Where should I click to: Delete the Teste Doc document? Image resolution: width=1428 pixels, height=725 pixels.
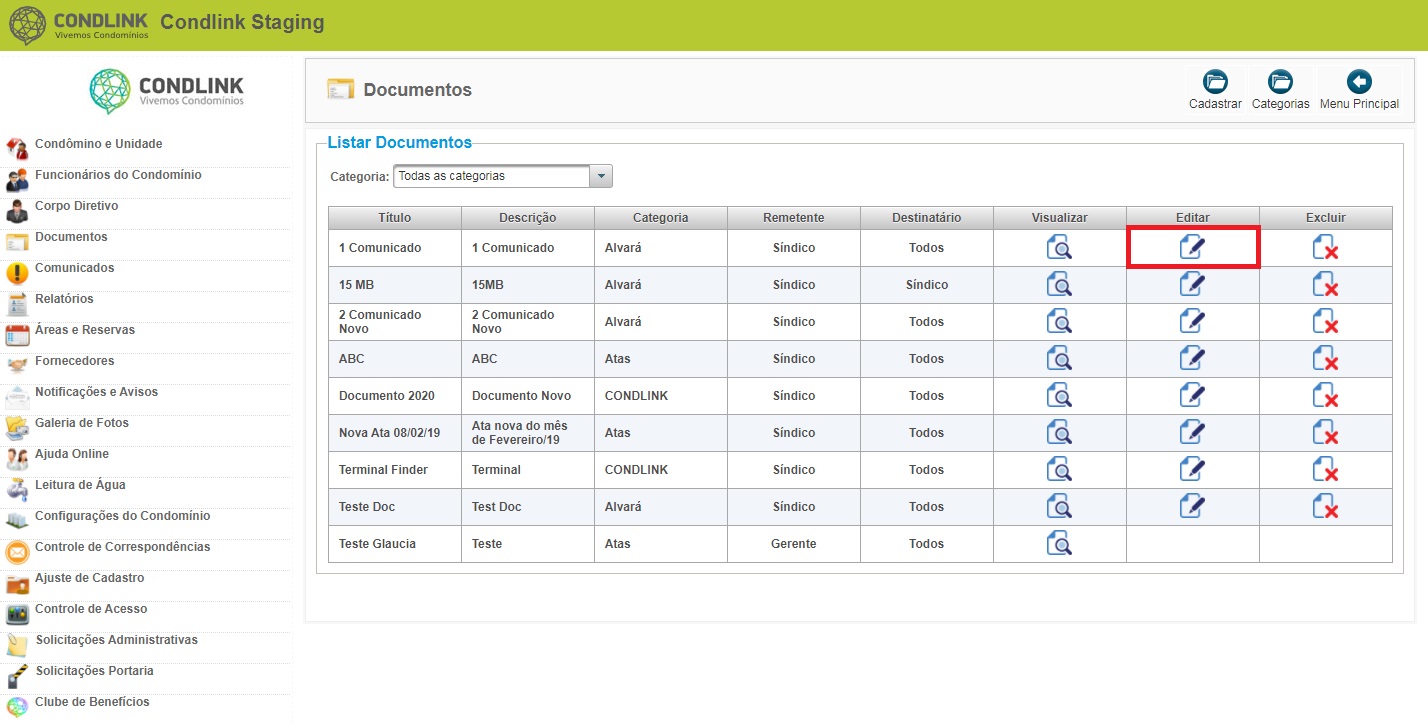pyautogui.click(x=1325, y=506)
